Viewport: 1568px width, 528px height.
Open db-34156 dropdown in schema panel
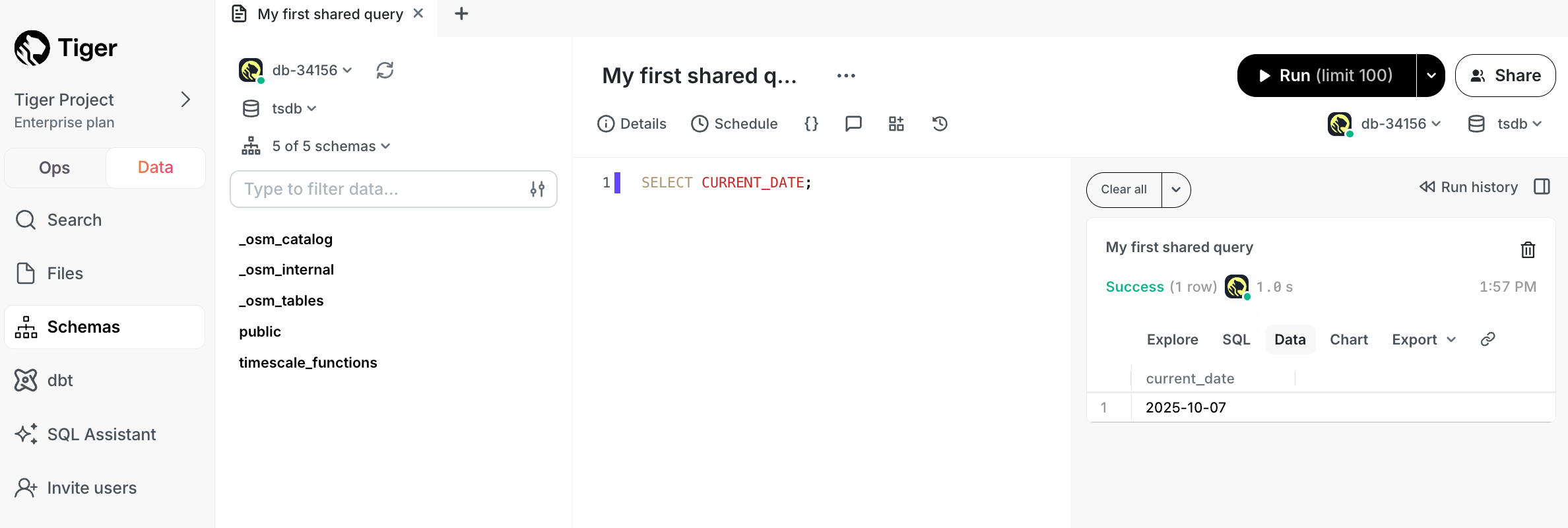point(312,70)
